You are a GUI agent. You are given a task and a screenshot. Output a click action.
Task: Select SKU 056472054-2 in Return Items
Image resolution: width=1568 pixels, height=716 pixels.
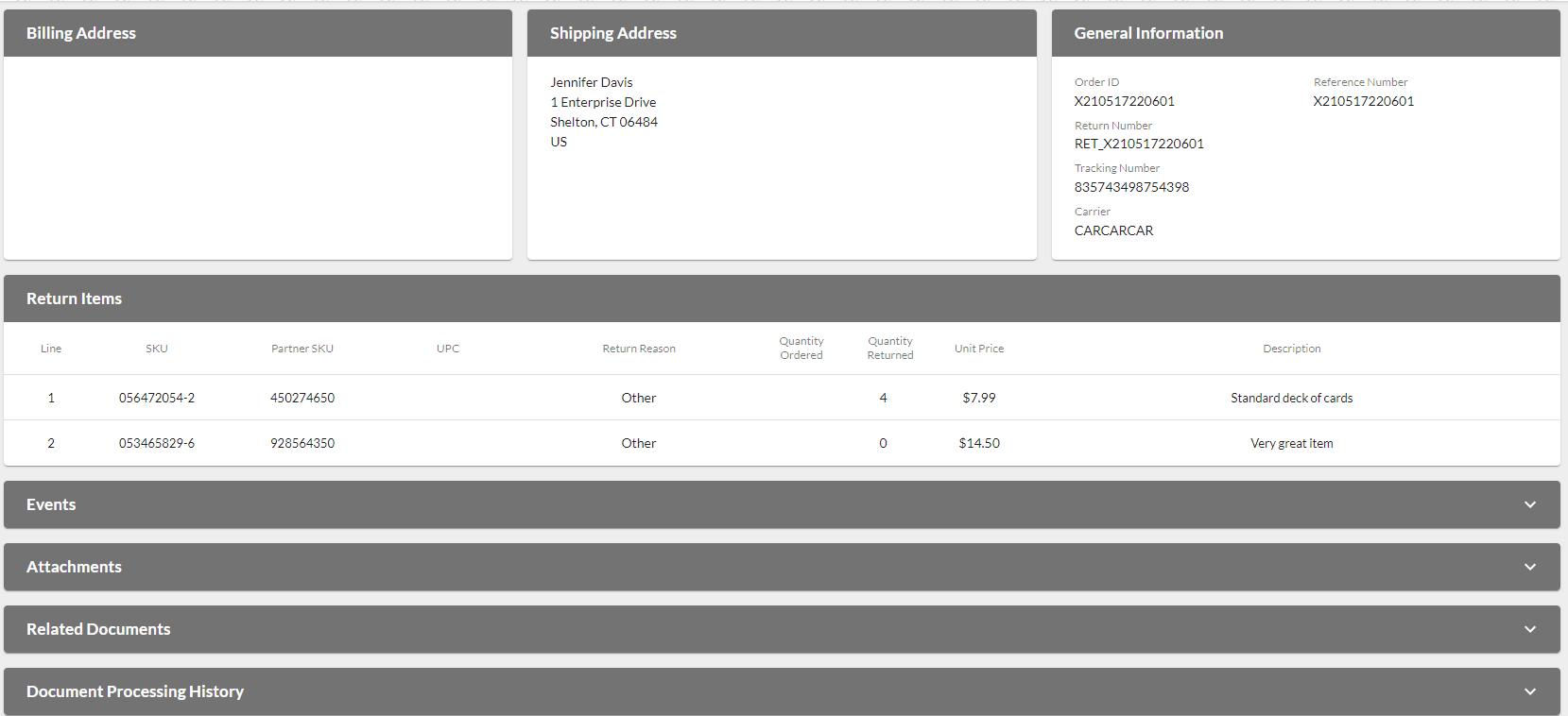pos(157,398)
